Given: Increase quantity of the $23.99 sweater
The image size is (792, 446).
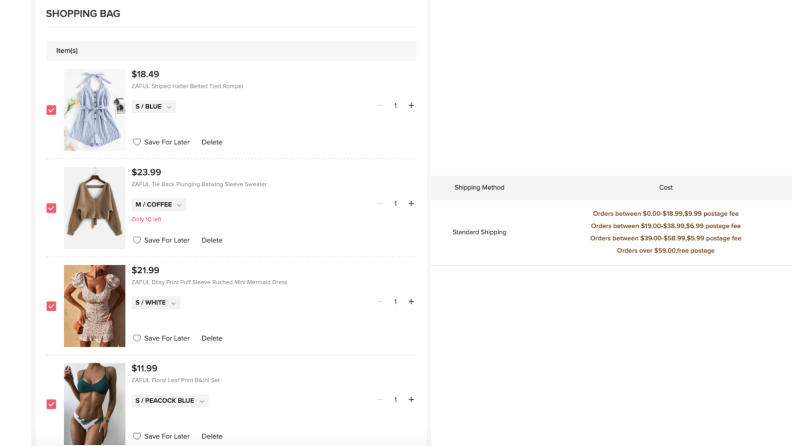Looking at the screenshot, I should click(x=411, y=204).
